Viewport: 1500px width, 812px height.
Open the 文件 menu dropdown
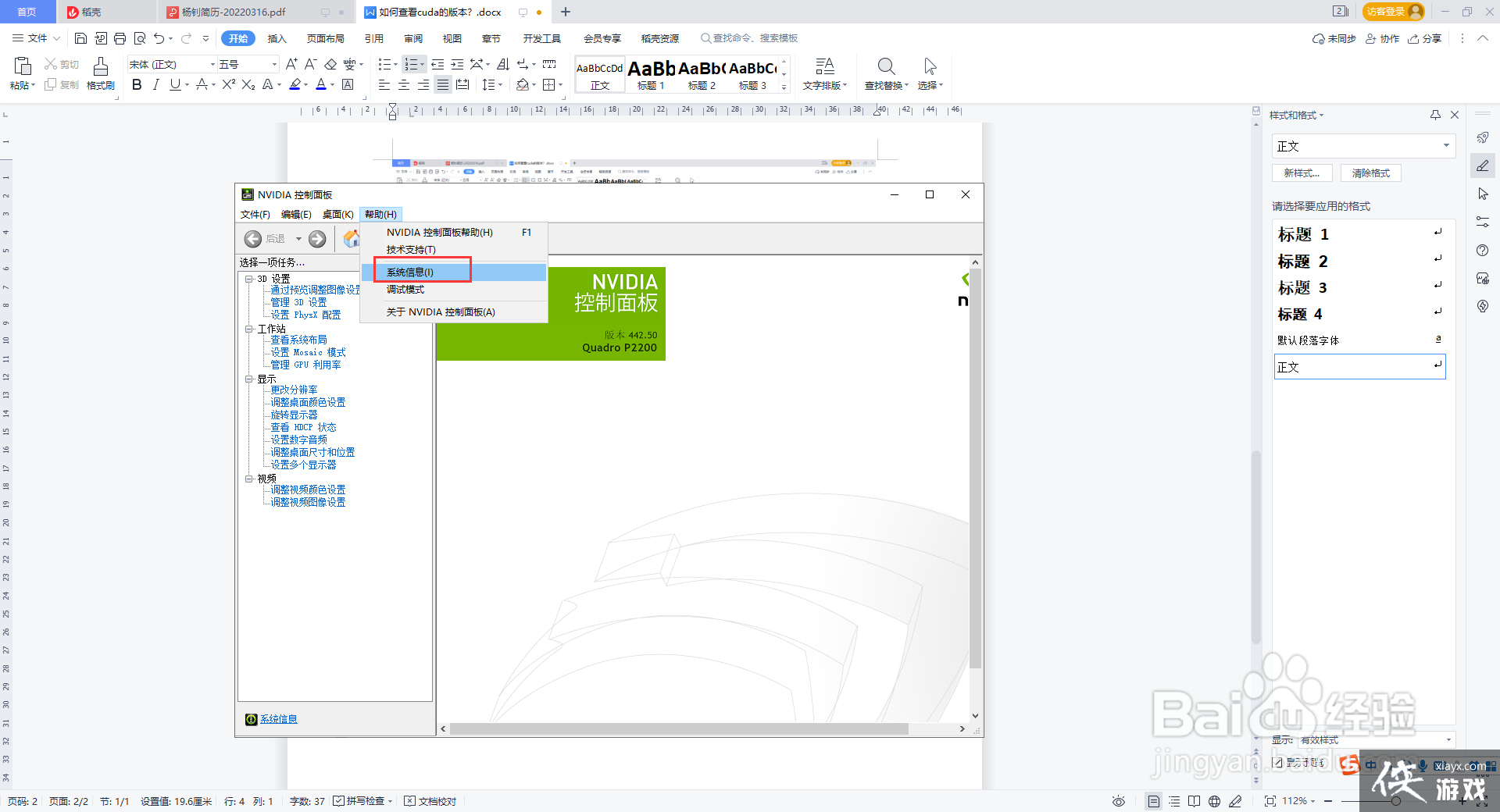[37, 38]
